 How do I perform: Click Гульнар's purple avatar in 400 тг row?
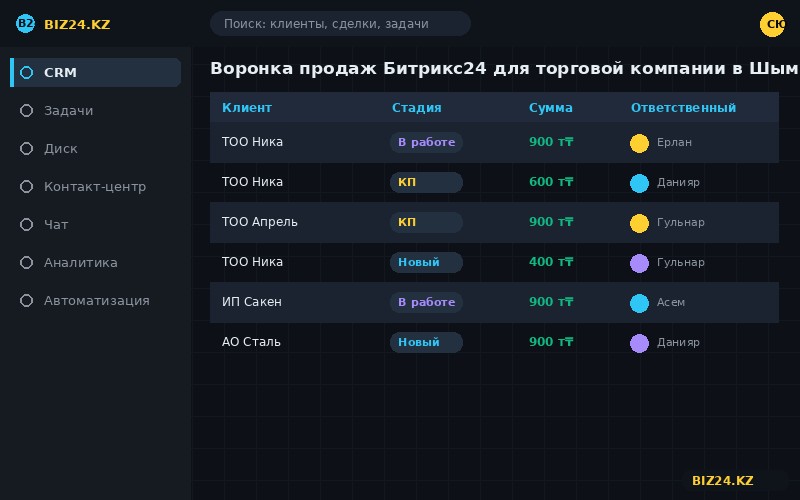[639, 263]
